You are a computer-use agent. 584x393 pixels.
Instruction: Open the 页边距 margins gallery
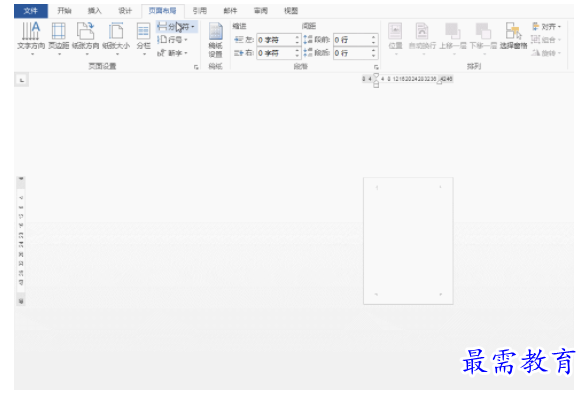(58, 39)
